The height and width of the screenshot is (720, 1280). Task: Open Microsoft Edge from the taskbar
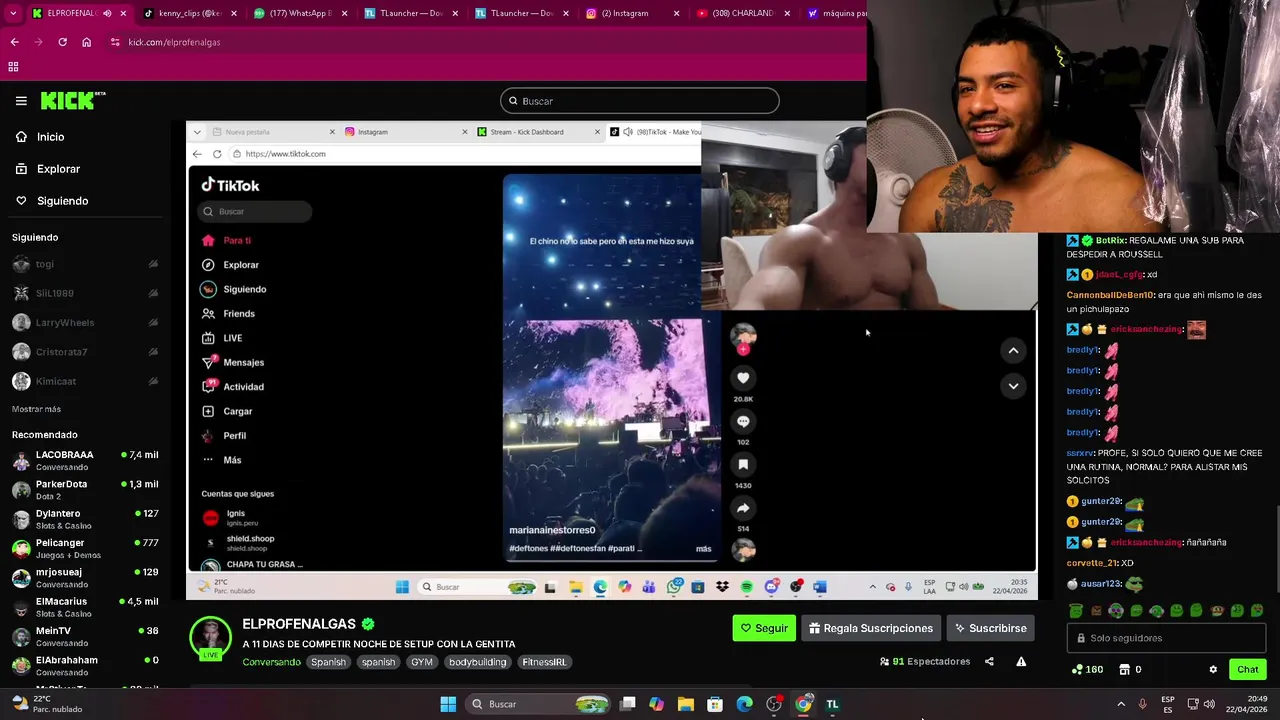click(744, 704)
